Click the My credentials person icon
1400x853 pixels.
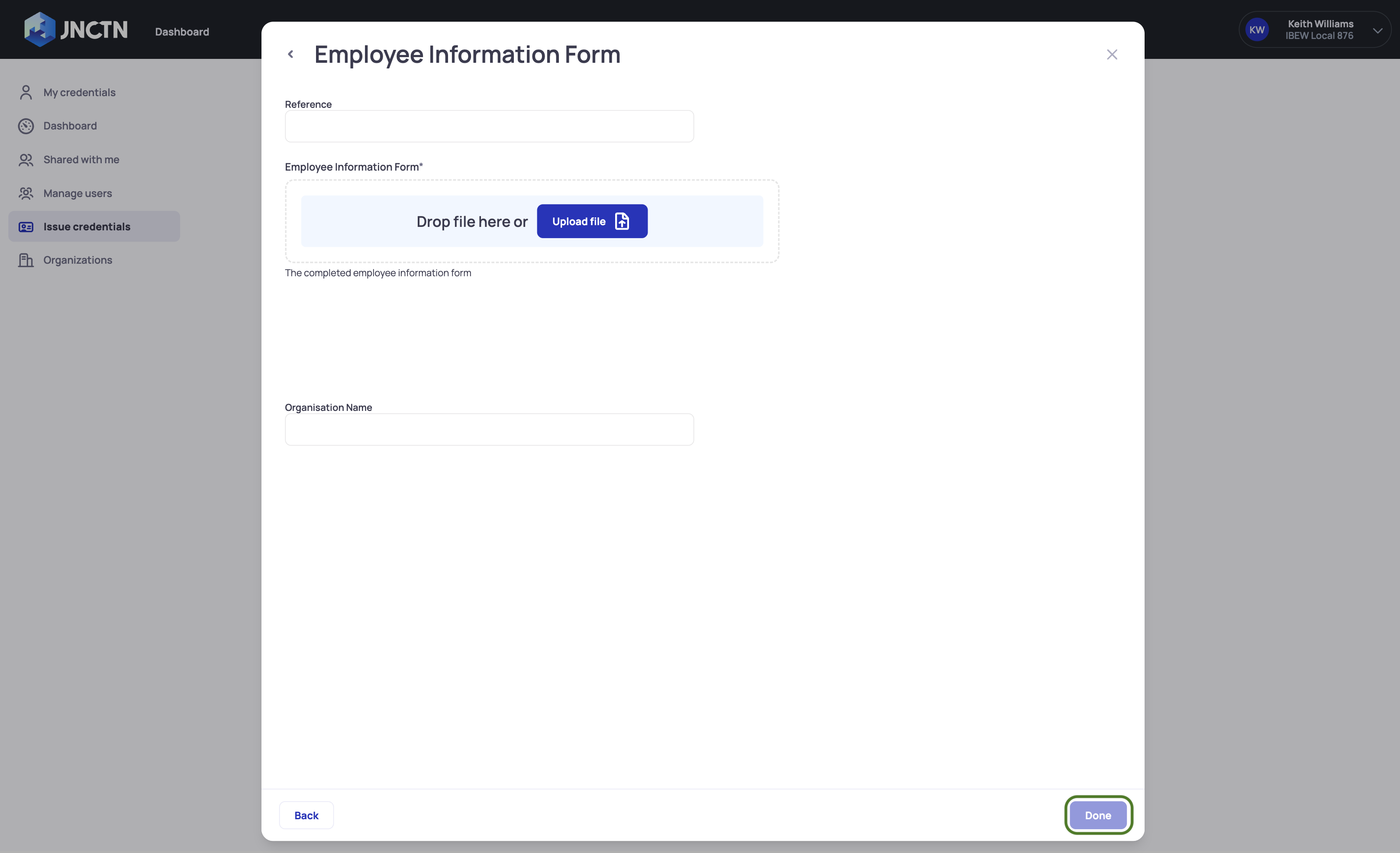point(26,93)
